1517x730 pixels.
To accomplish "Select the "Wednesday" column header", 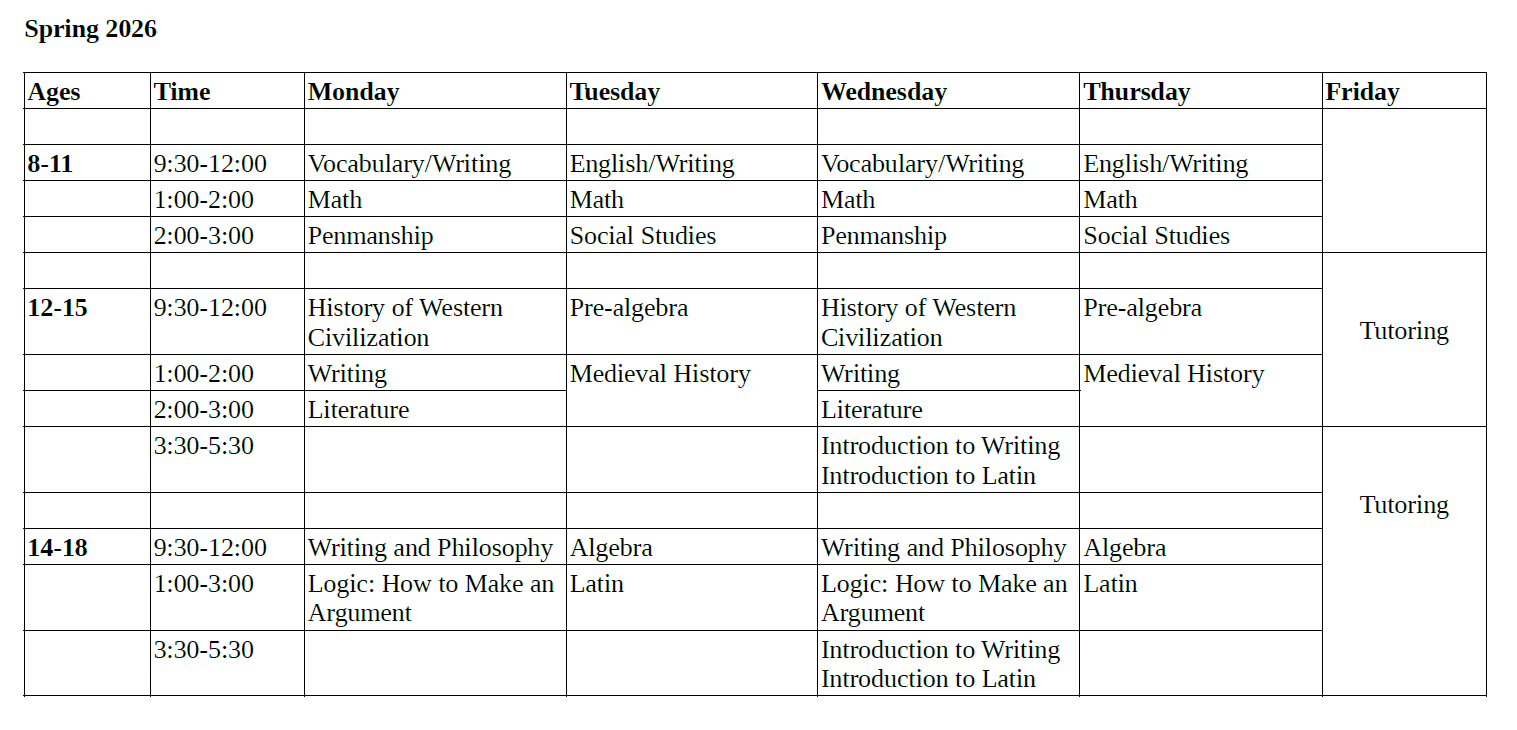I will pos(884,92).
